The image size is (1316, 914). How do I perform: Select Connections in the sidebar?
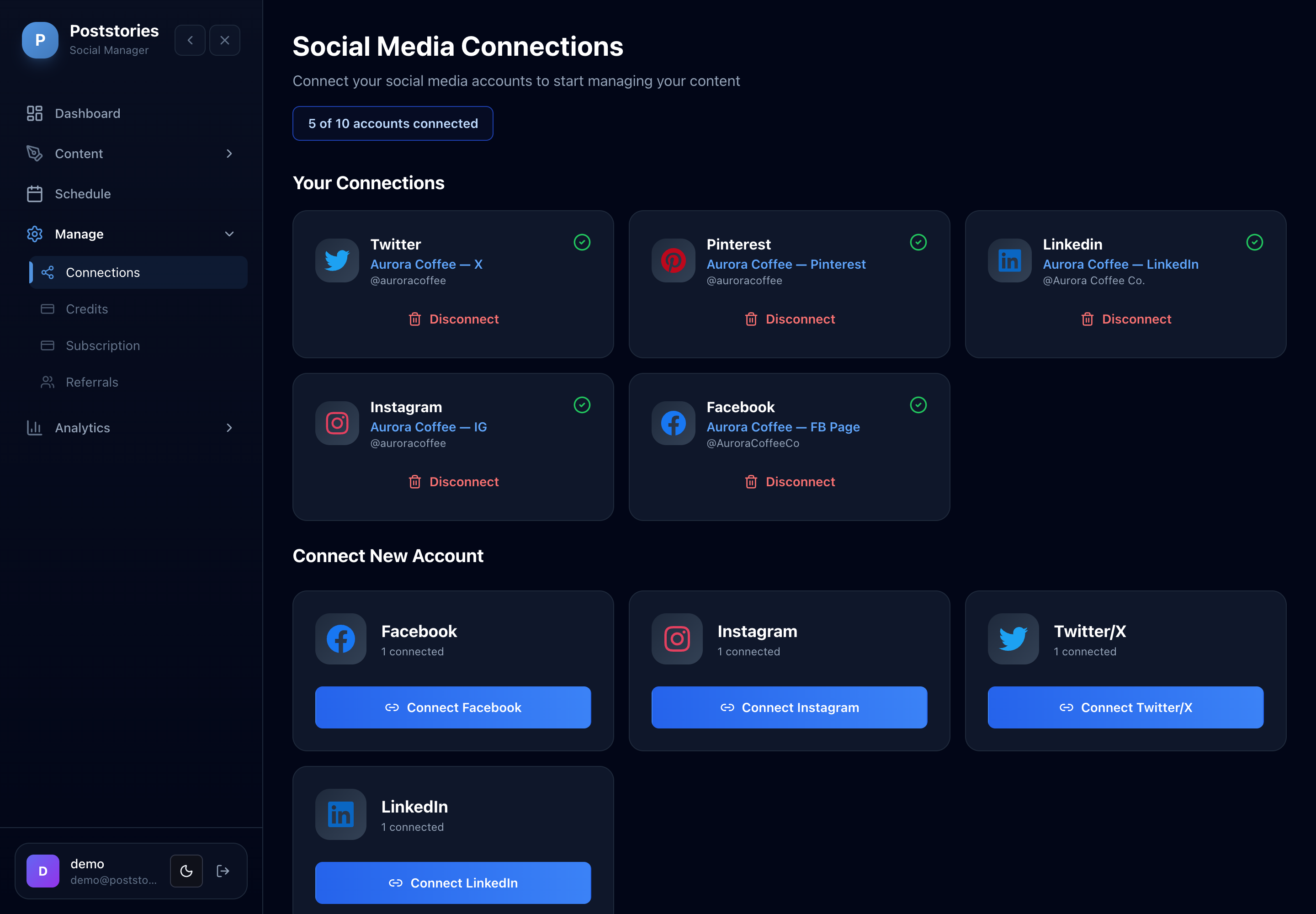tap(138, 272)
